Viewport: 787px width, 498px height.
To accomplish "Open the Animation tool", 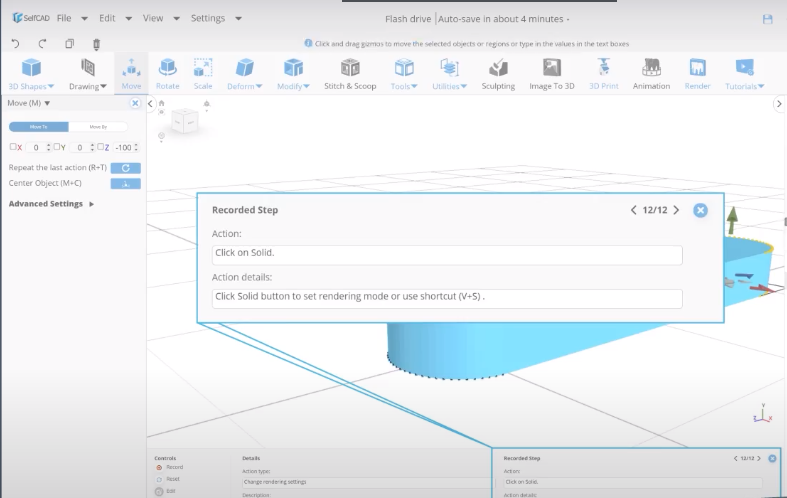I will (x=651, y=74).
